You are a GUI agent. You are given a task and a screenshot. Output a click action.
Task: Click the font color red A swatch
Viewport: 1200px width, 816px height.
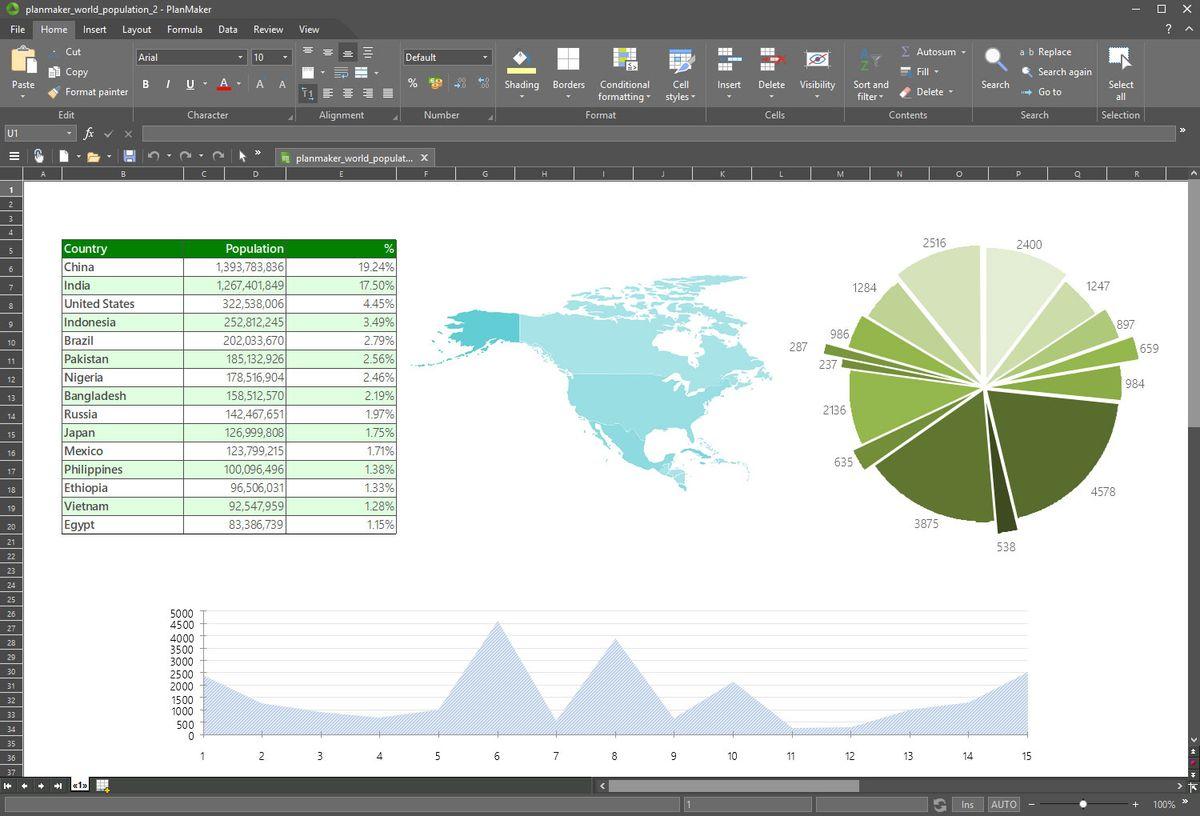point(223,85)
